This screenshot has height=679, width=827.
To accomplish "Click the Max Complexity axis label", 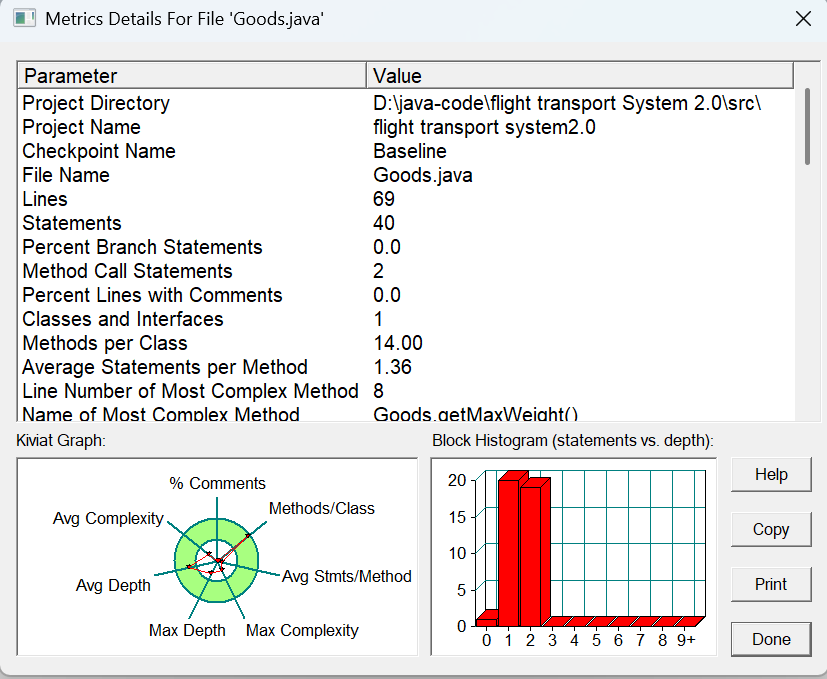I will [x=302, y=630].
